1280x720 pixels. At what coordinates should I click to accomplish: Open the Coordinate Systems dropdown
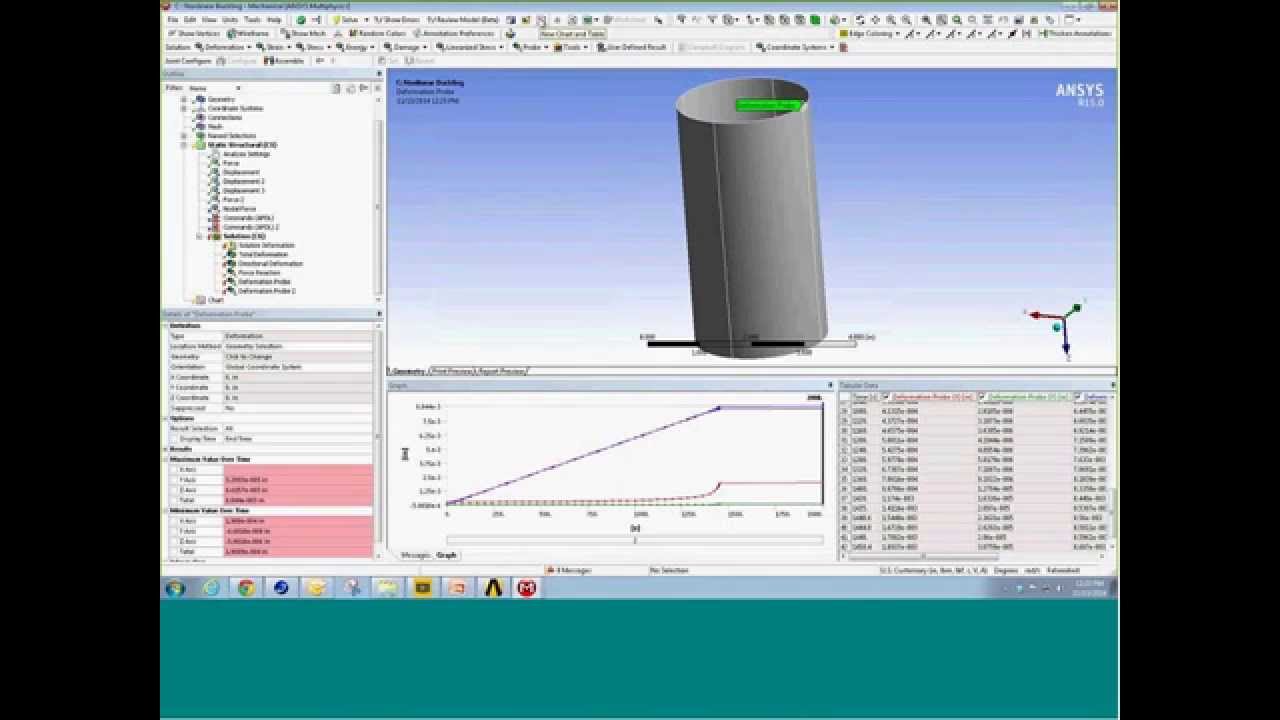(x=795, y=47)
